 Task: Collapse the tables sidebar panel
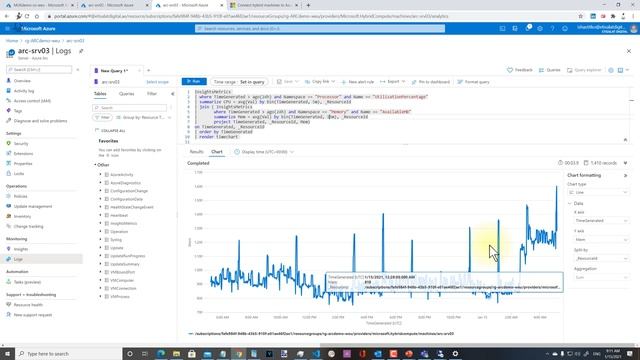pos(172,94)
